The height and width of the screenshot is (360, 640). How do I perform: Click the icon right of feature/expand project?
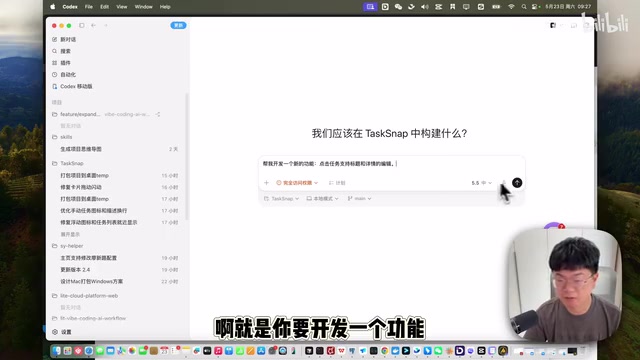(x=158, y=114)
